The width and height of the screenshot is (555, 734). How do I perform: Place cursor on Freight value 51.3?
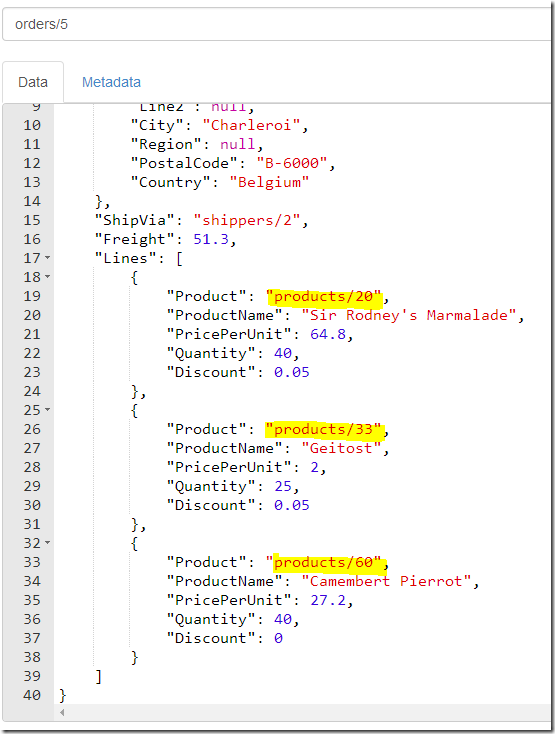click(211, 239)
